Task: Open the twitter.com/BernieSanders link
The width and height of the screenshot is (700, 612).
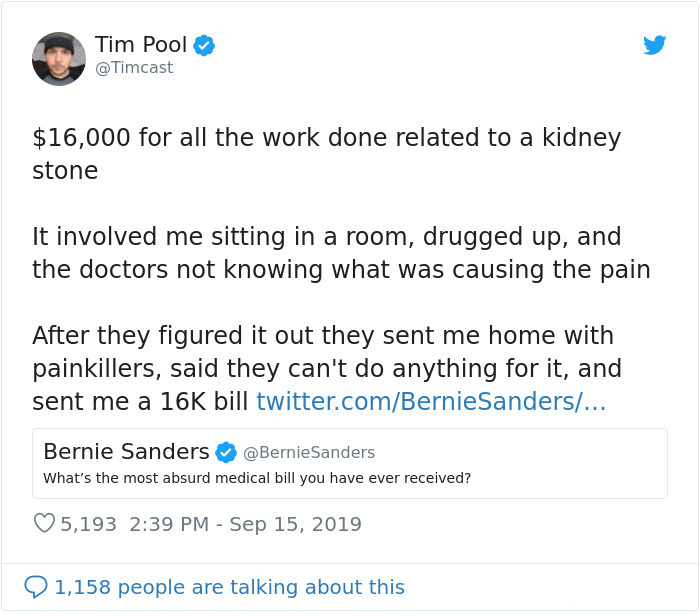Action: pyautogui.click(x=431, y=401)
